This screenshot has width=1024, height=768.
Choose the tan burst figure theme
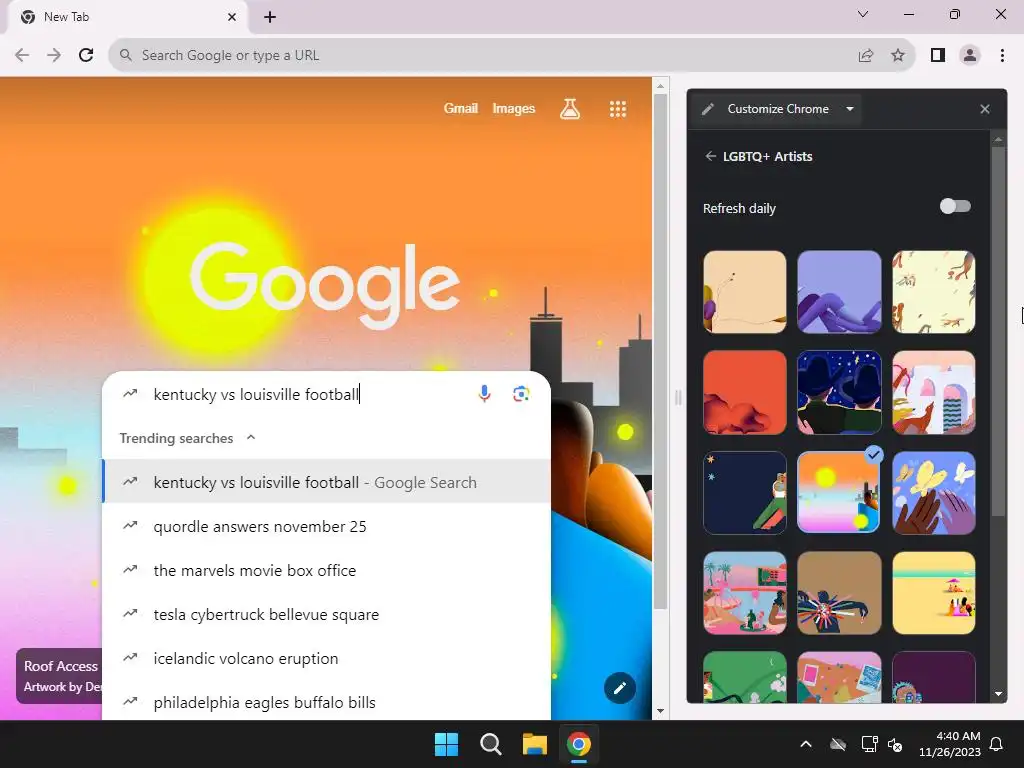(839, 593)
